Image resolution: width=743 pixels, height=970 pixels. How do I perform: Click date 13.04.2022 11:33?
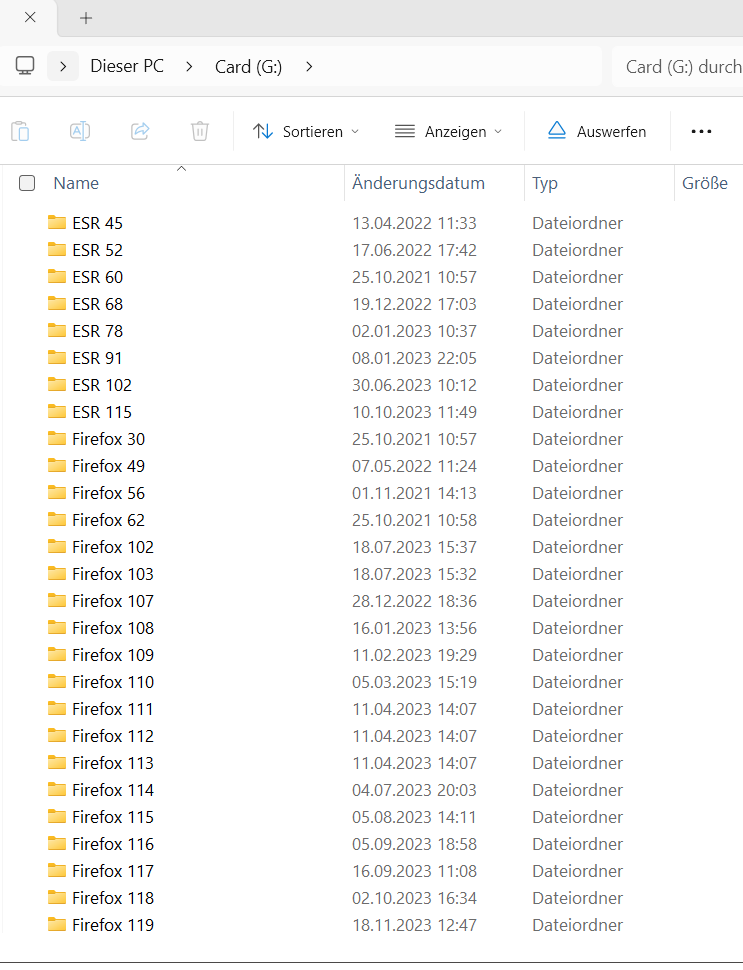(x=414, y=223)
